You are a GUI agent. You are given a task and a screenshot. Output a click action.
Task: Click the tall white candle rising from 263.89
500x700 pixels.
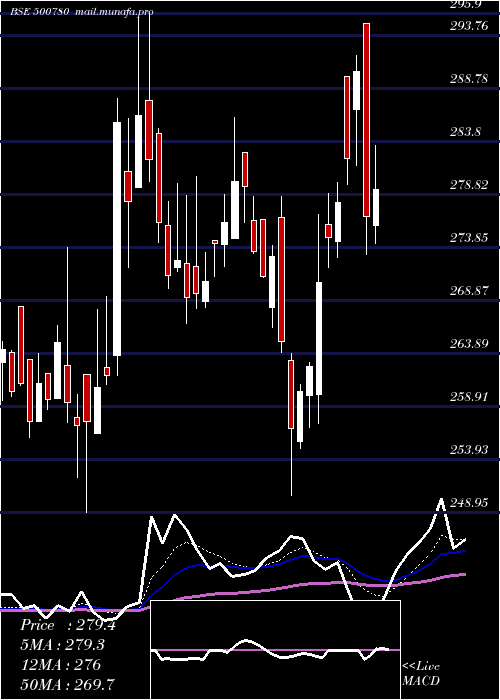(117, 239)
